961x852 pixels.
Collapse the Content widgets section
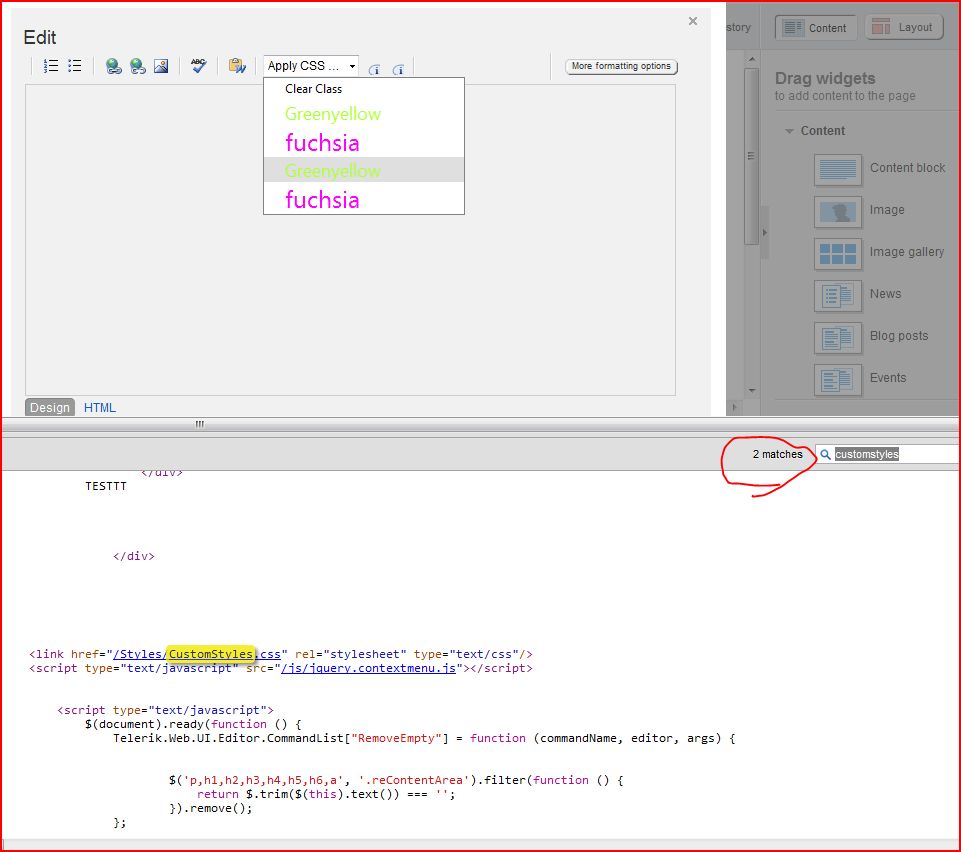coord(789,131)
